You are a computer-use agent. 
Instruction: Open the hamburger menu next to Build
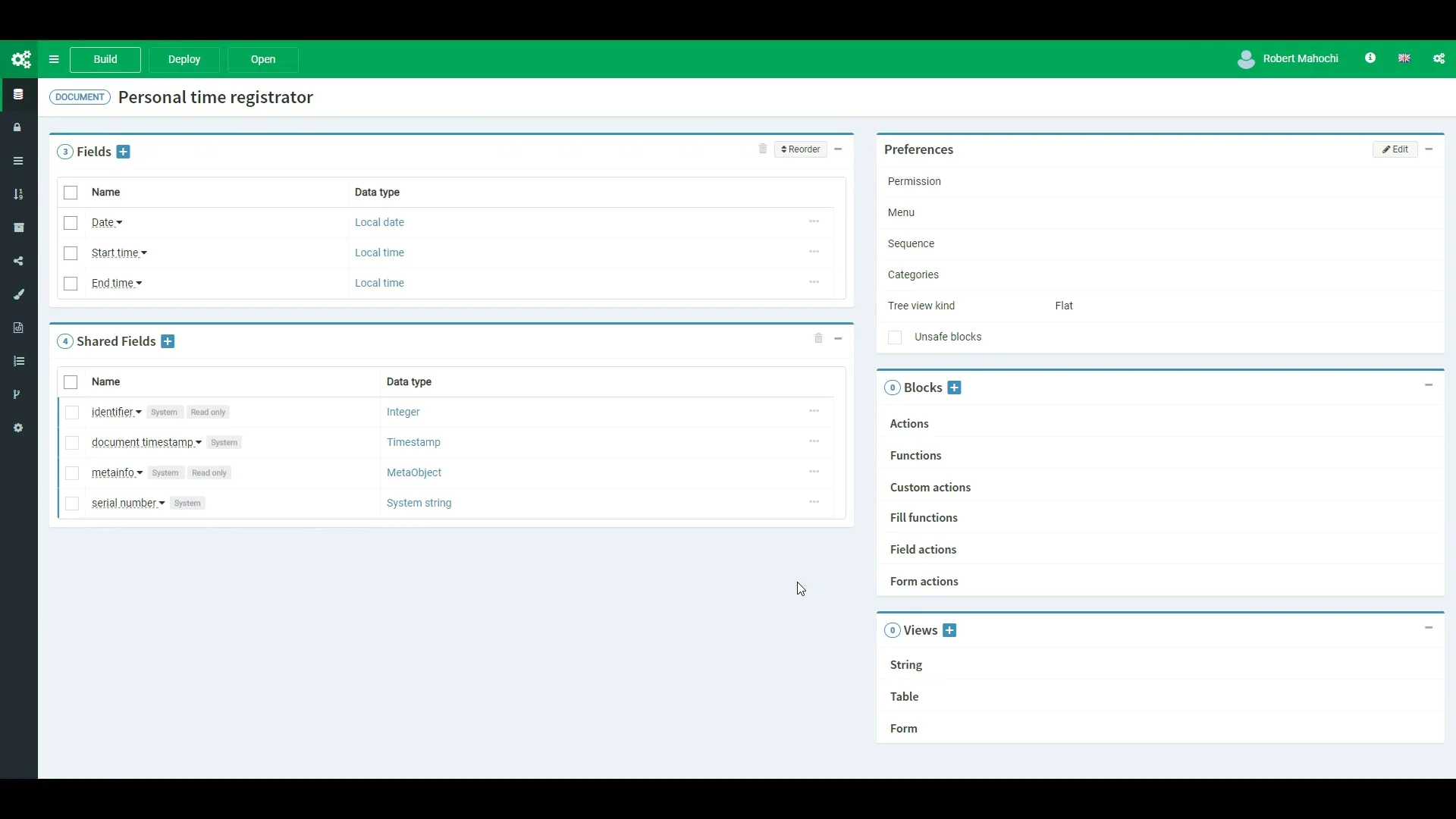pyautogui.click(x=52, y=59)
